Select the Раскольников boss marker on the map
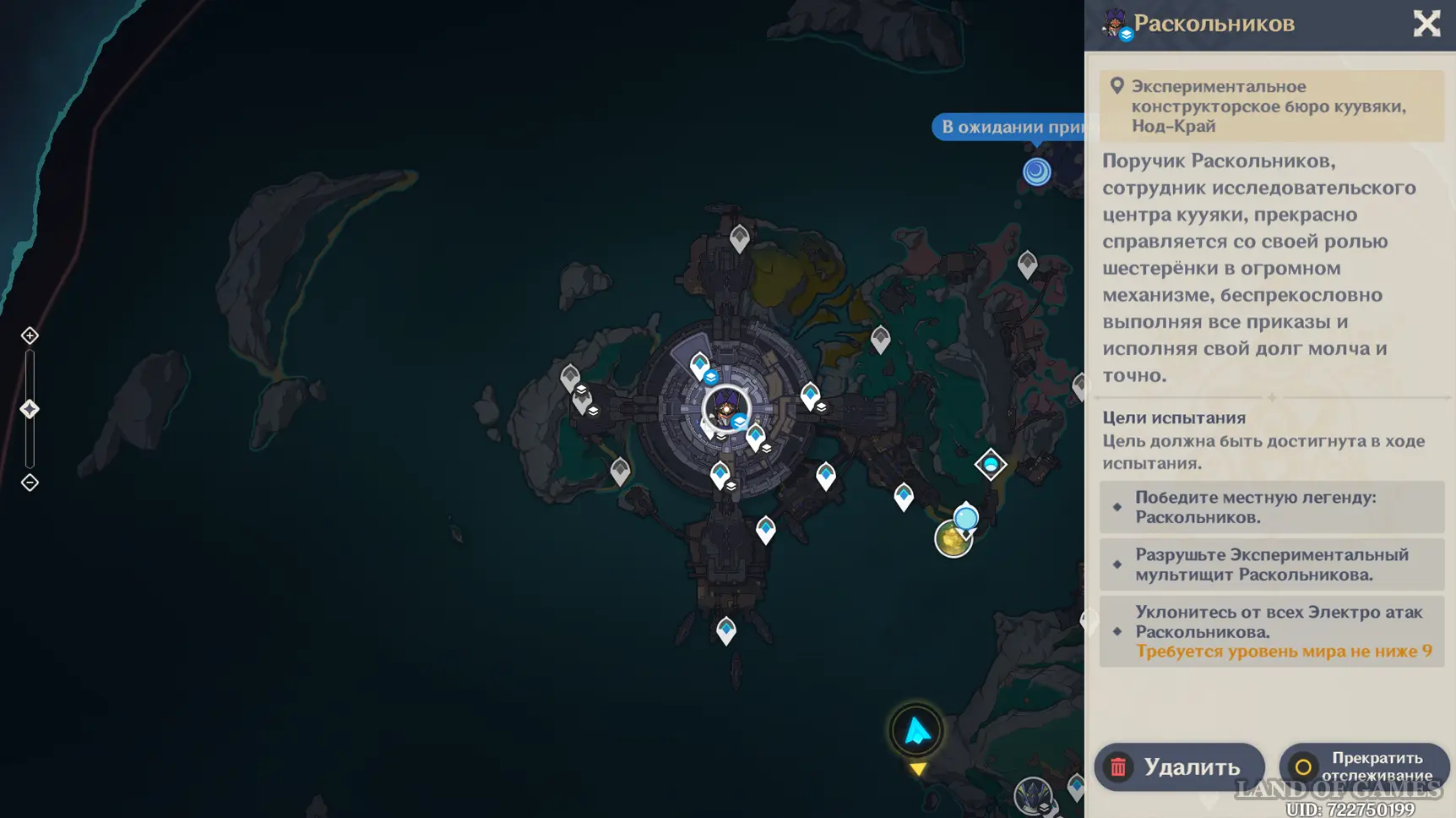Screen dimensions: 1456x818 [x=726, y=409]
